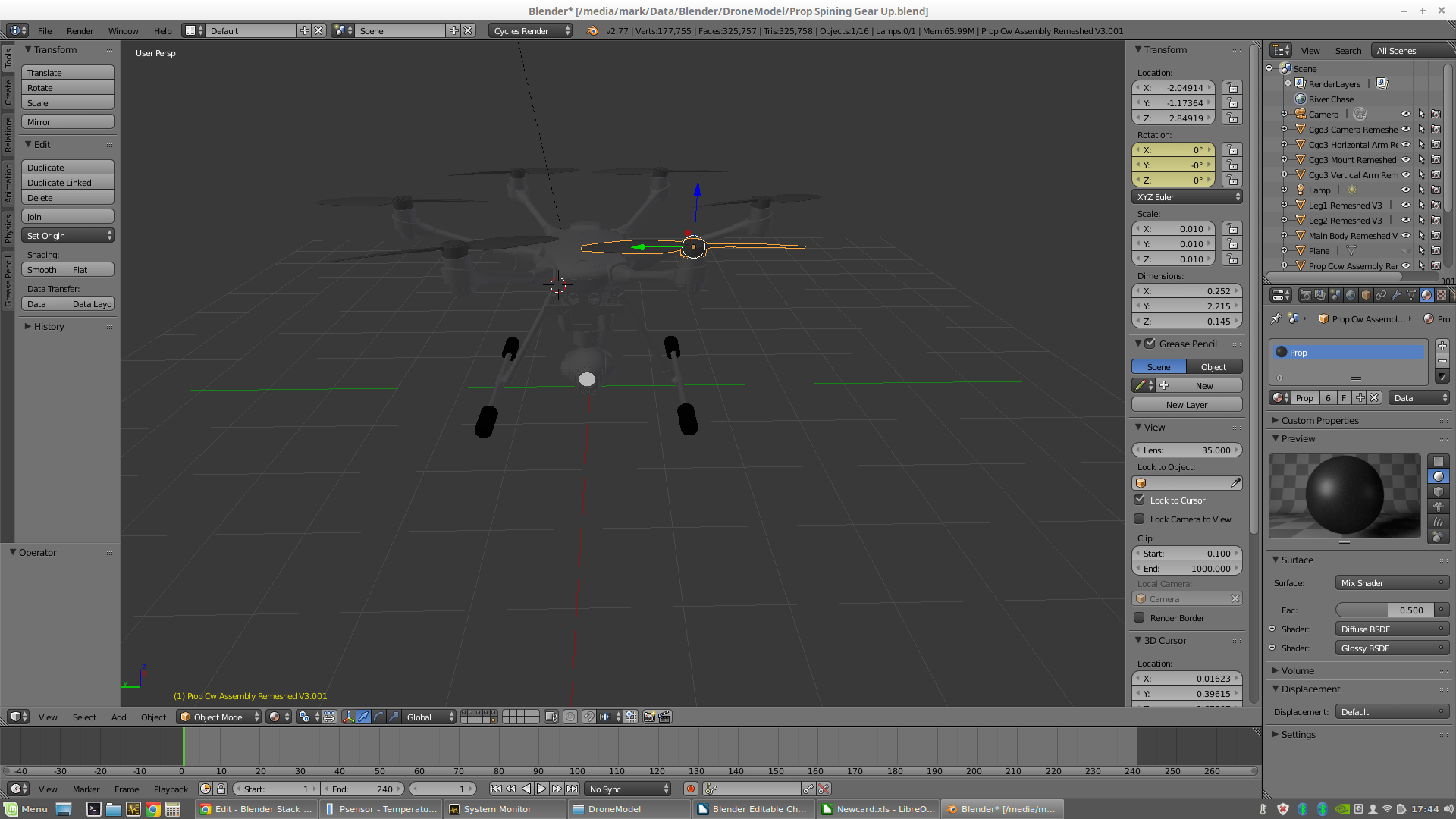Open the World properties tab (globe icon)
This screenshot has width=1456, height=819.
[x=1351, y=295]
